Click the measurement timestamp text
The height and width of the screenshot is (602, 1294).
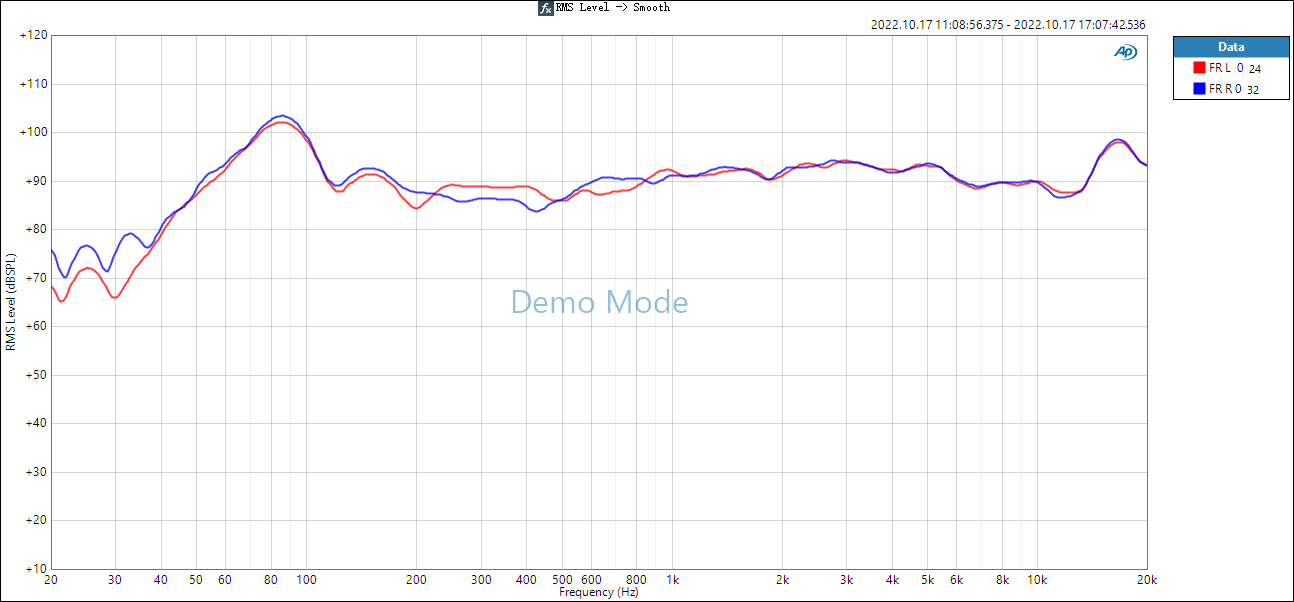1008,25
